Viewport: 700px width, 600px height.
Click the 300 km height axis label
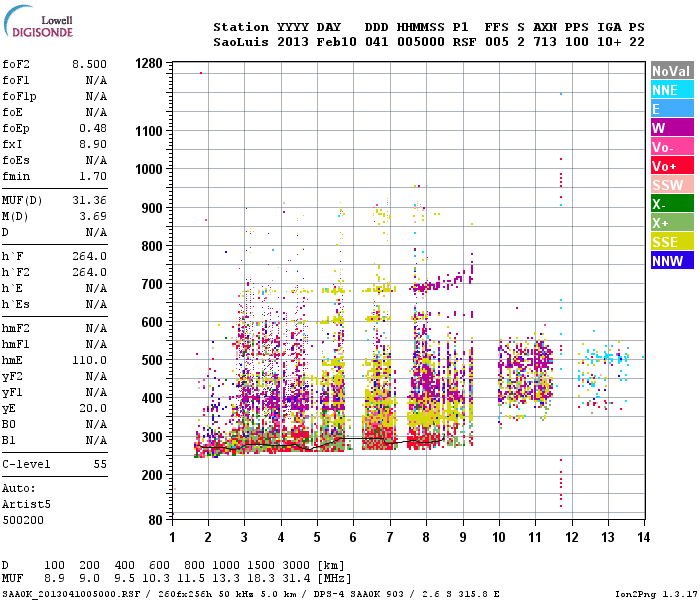click(x=152, y=437)
